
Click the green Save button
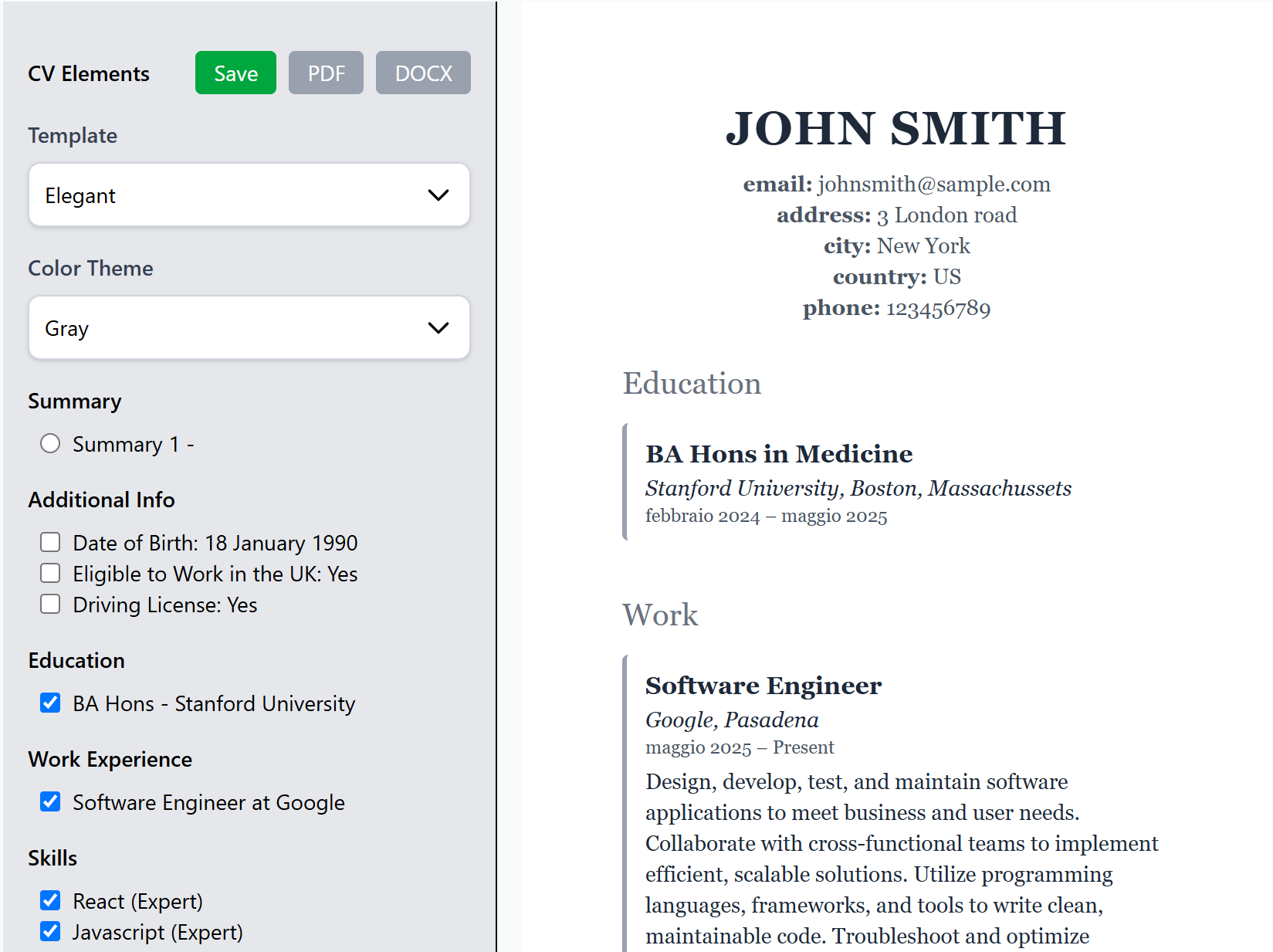(x=235, y=73)
